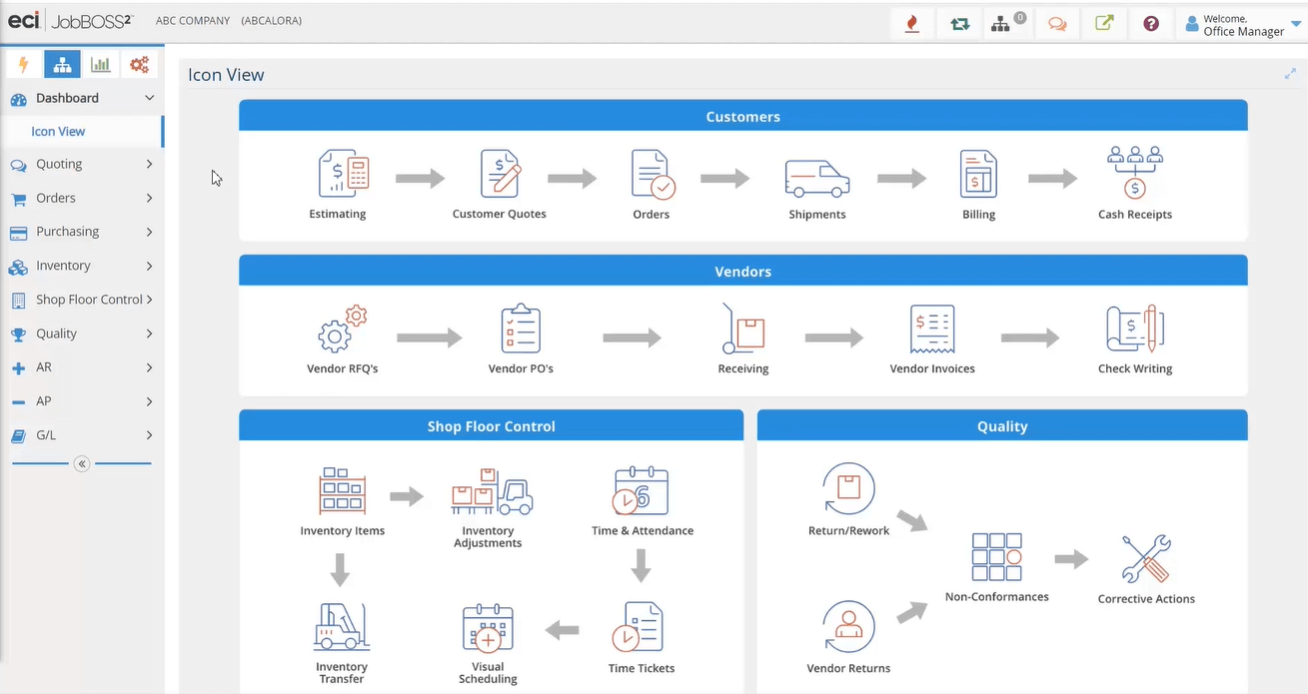Open the Estimating icon
Image resolution: width=1308 pixels, height=694 pixels.
tap(343, 174)
